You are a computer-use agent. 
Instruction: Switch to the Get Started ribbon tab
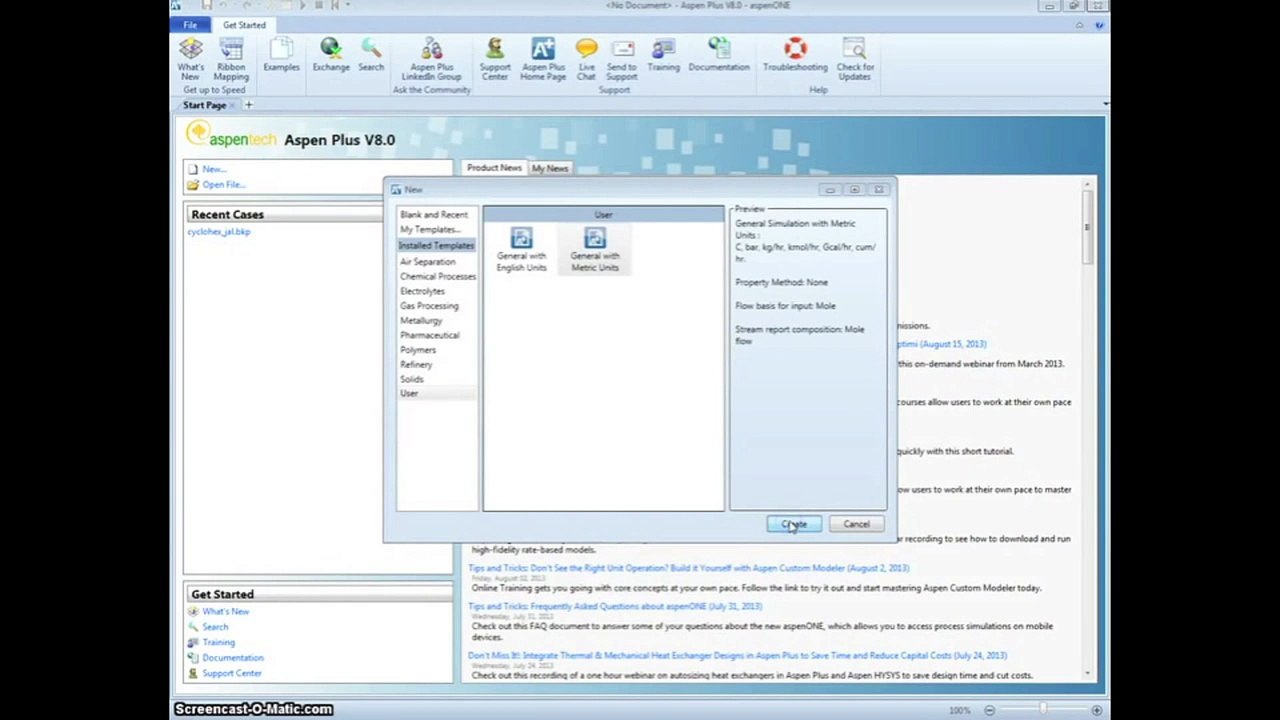[244, 25]
